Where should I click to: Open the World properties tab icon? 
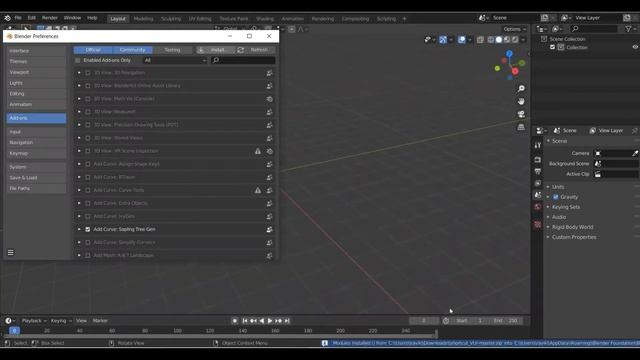(538, 207)
